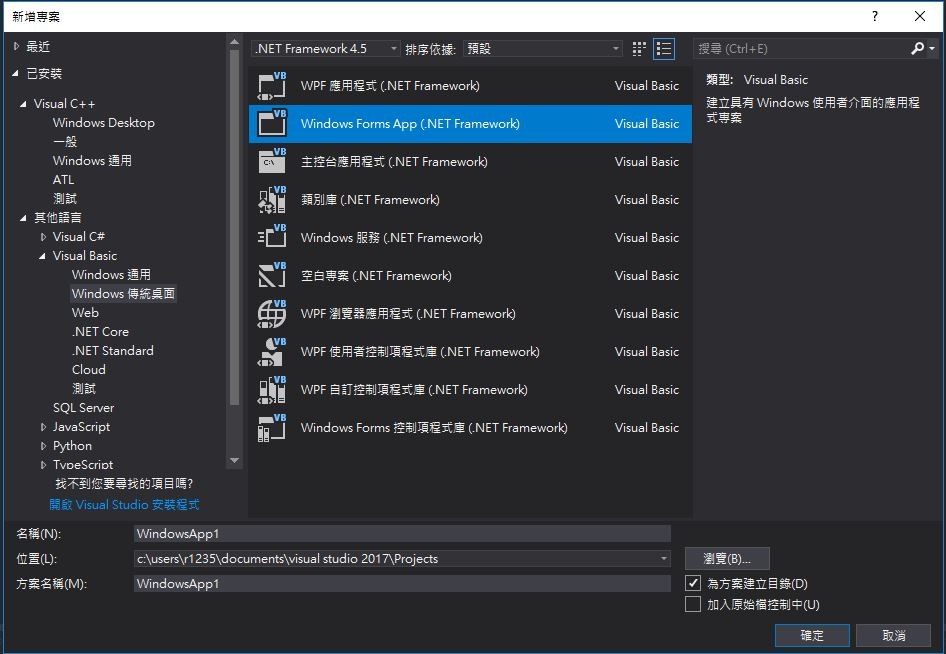Click the Windows Forms 控制項程式庫 icon

[271, 428]
